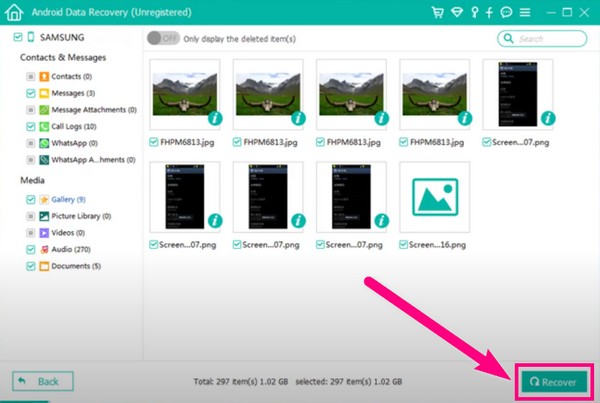
Task: Open the shopping cart purchase icon
Action: 438,12
